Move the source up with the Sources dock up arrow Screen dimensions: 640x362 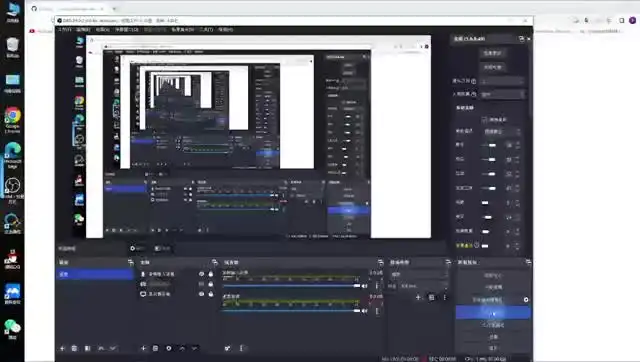pos(182,348)
